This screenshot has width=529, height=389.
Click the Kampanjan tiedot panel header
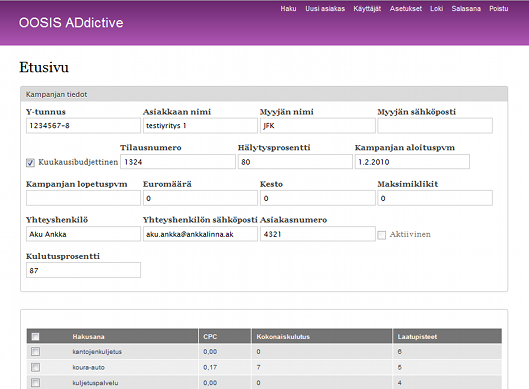(x=264, y=94)
